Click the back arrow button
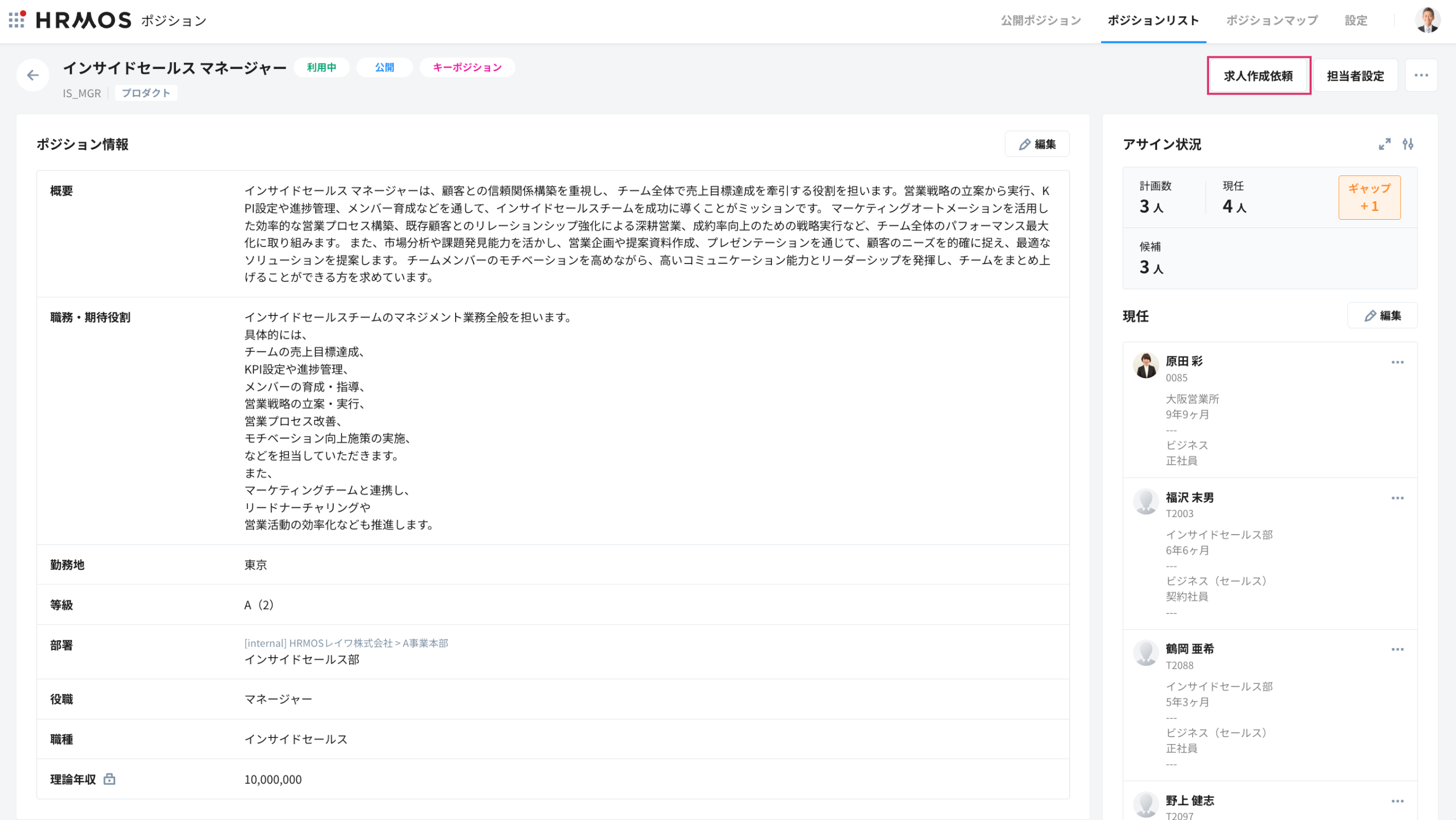Screen dimensions: 1456x820 point(33,75)
